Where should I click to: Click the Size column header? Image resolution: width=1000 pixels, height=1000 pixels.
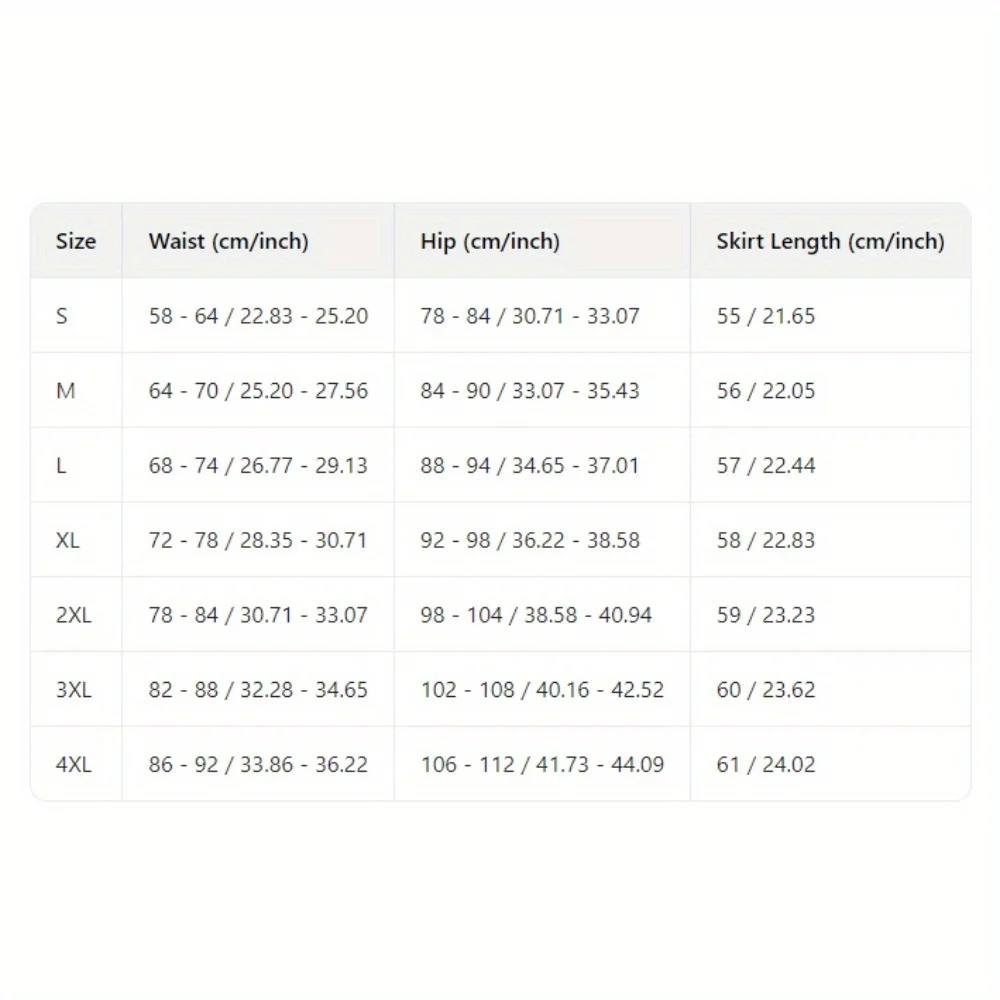[x=76, y=241]
